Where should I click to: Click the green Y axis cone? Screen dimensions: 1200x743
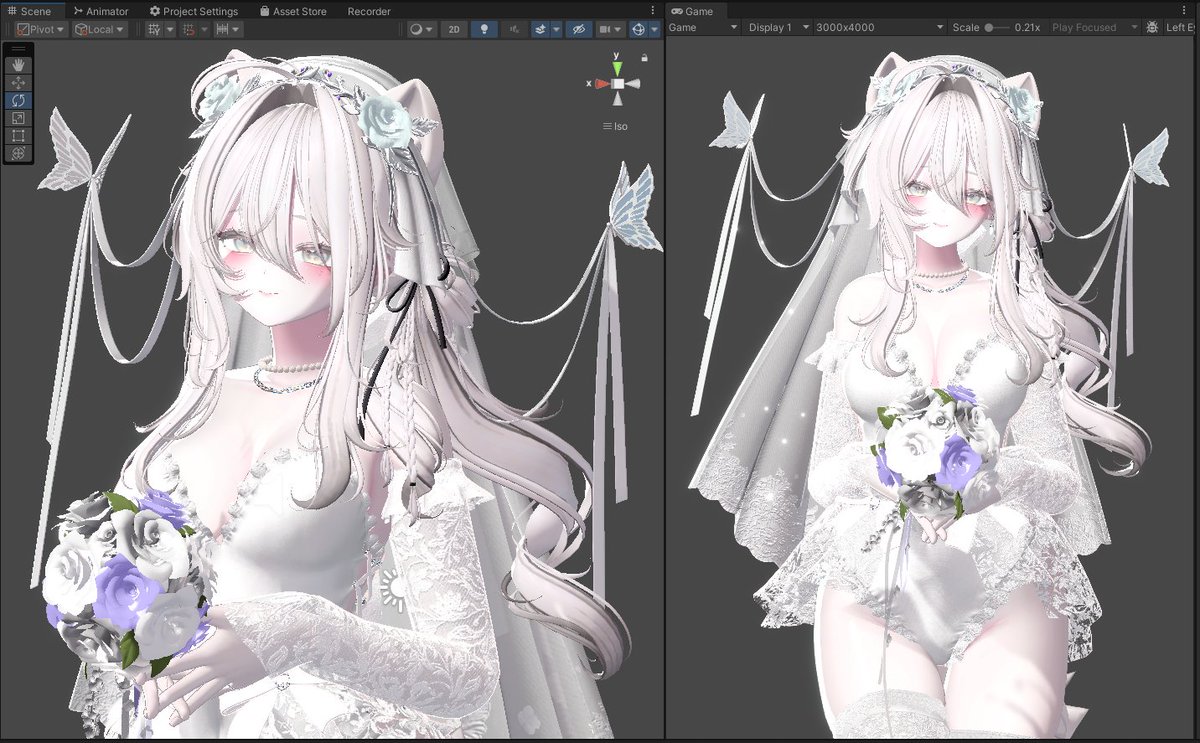point(618,67)
